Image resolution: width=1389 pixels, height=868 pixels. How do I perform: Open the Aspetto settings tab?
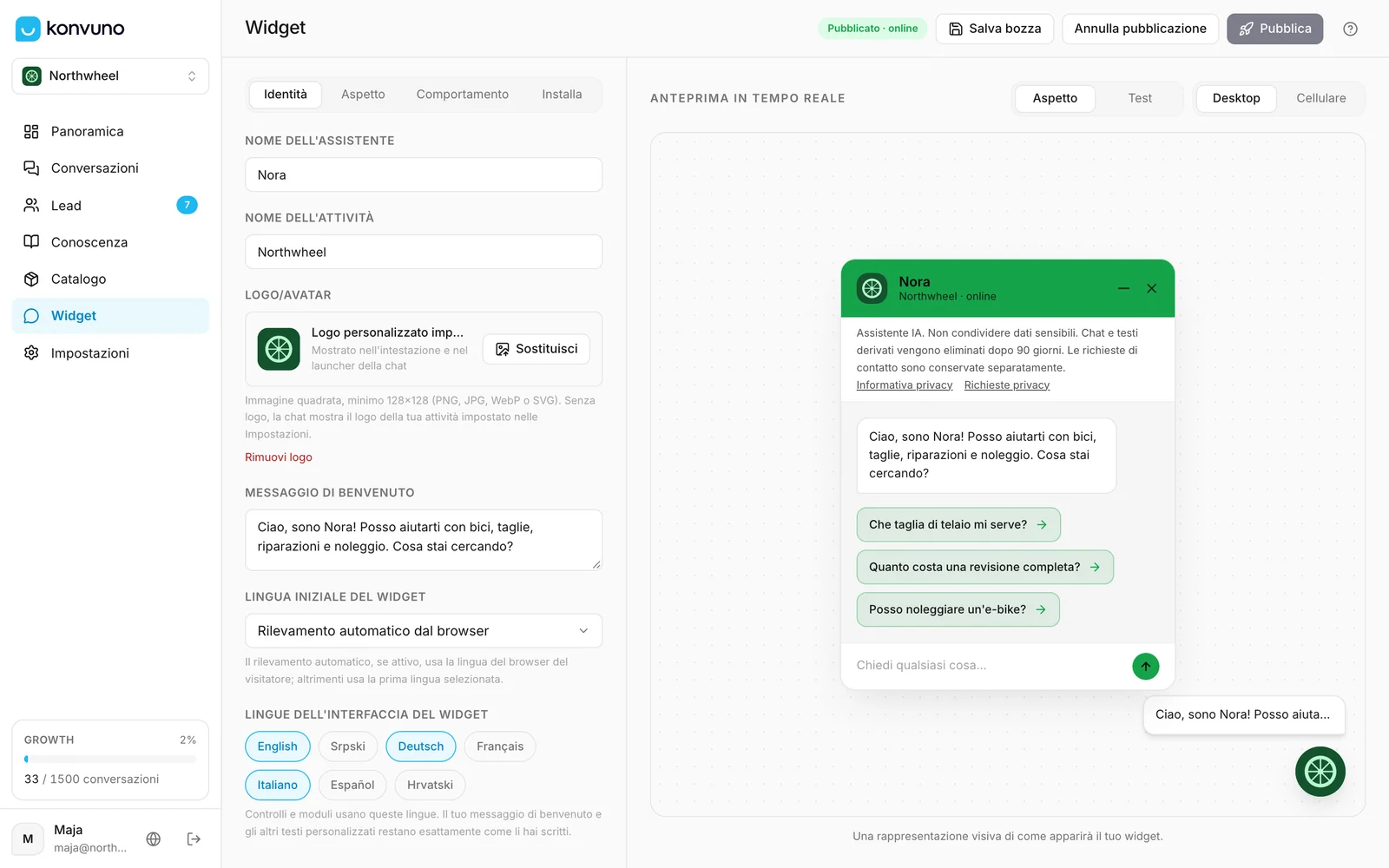[x=363, y=95]
